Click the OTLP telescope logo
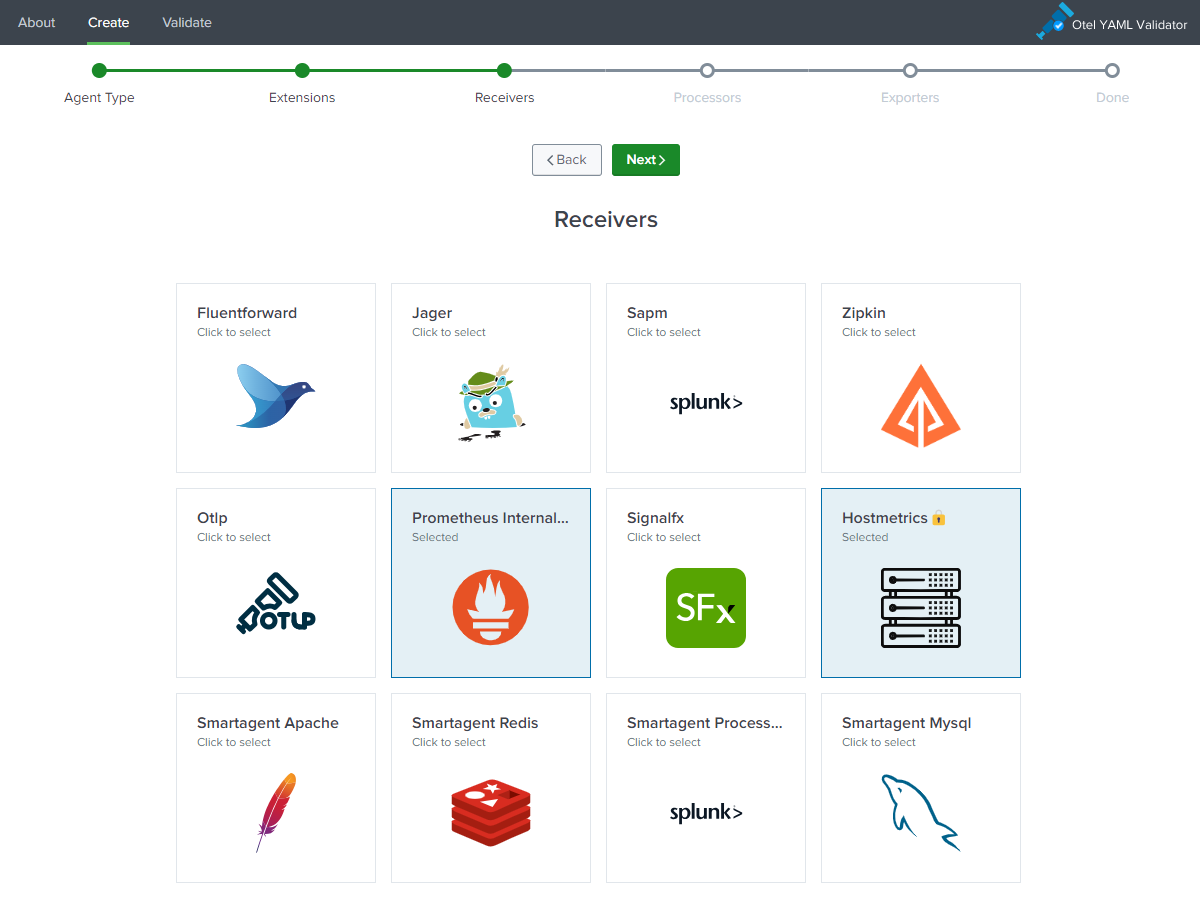Image resolution: width=1200 pixels, height=900 pixels. pyautogui.click(x=276, y=604)
